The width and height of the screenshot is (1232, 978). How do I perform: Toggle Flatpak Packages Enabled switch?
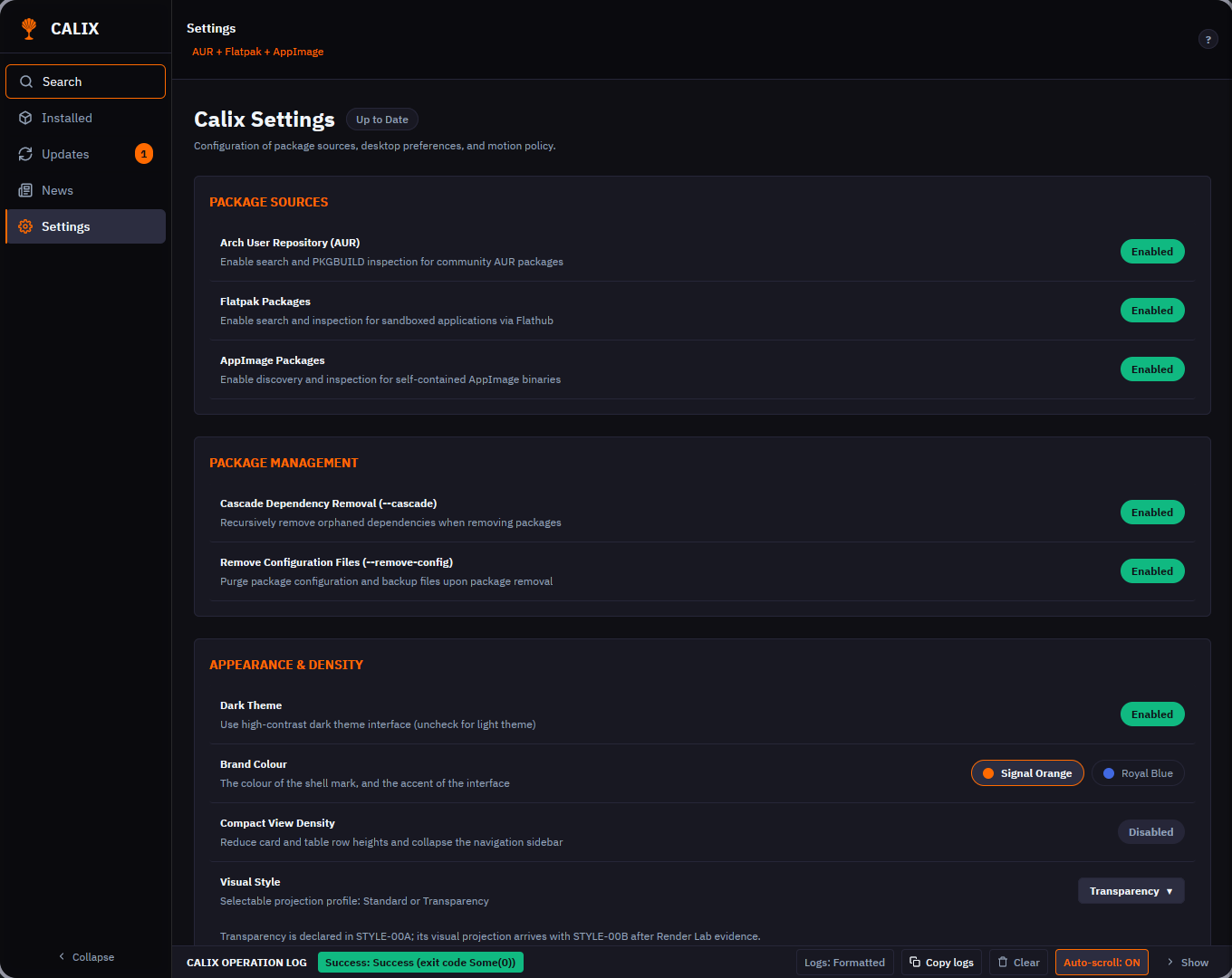coord(1152,311)
